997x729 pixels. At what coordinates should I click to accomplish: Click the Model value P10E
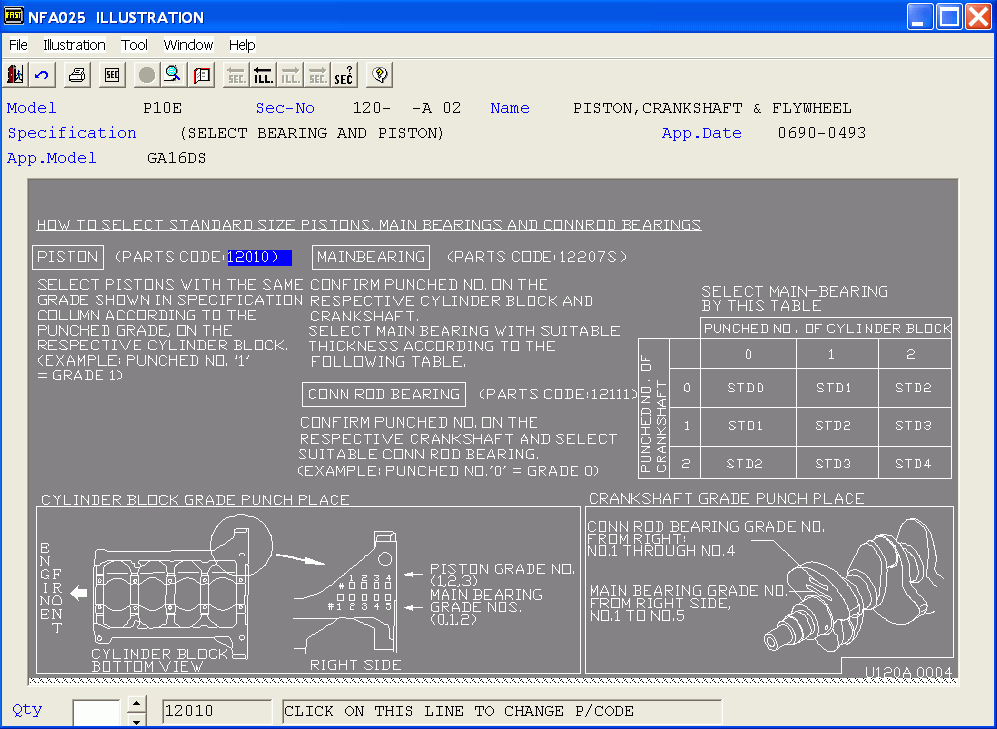(x=163, y=108)
